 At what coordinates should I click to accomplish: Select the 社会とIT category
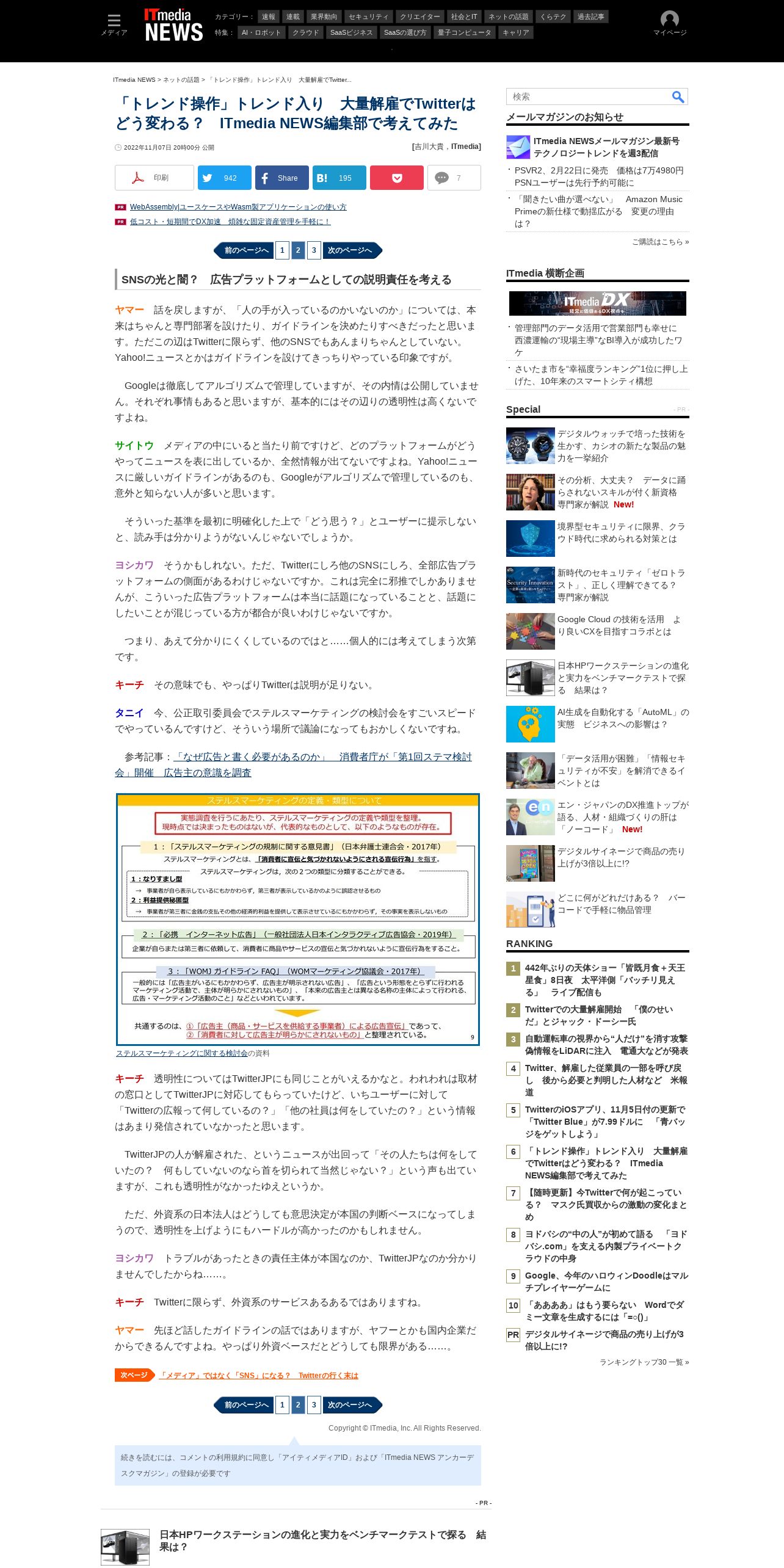pos(464,16)
